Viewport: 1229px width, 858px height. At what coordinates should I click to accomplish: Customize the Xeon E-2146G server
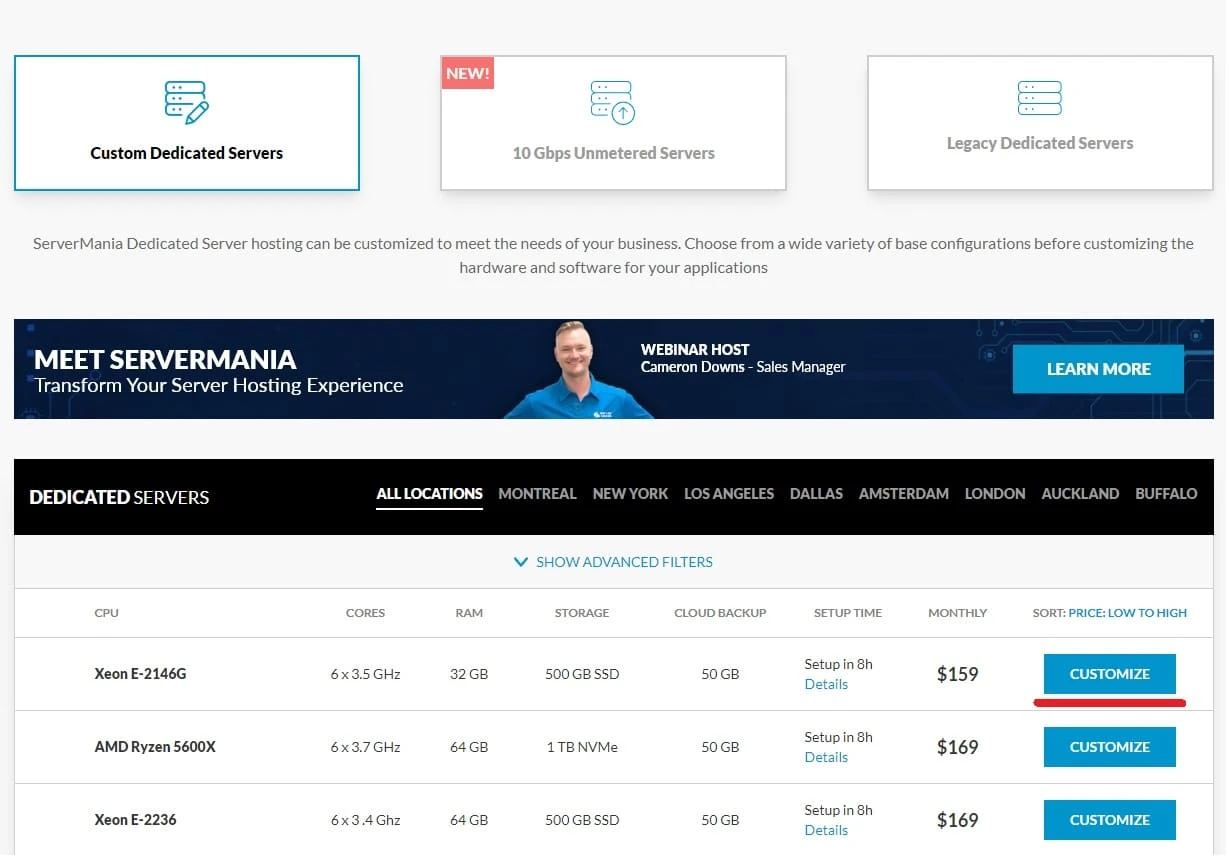[x=1110, y=674]
